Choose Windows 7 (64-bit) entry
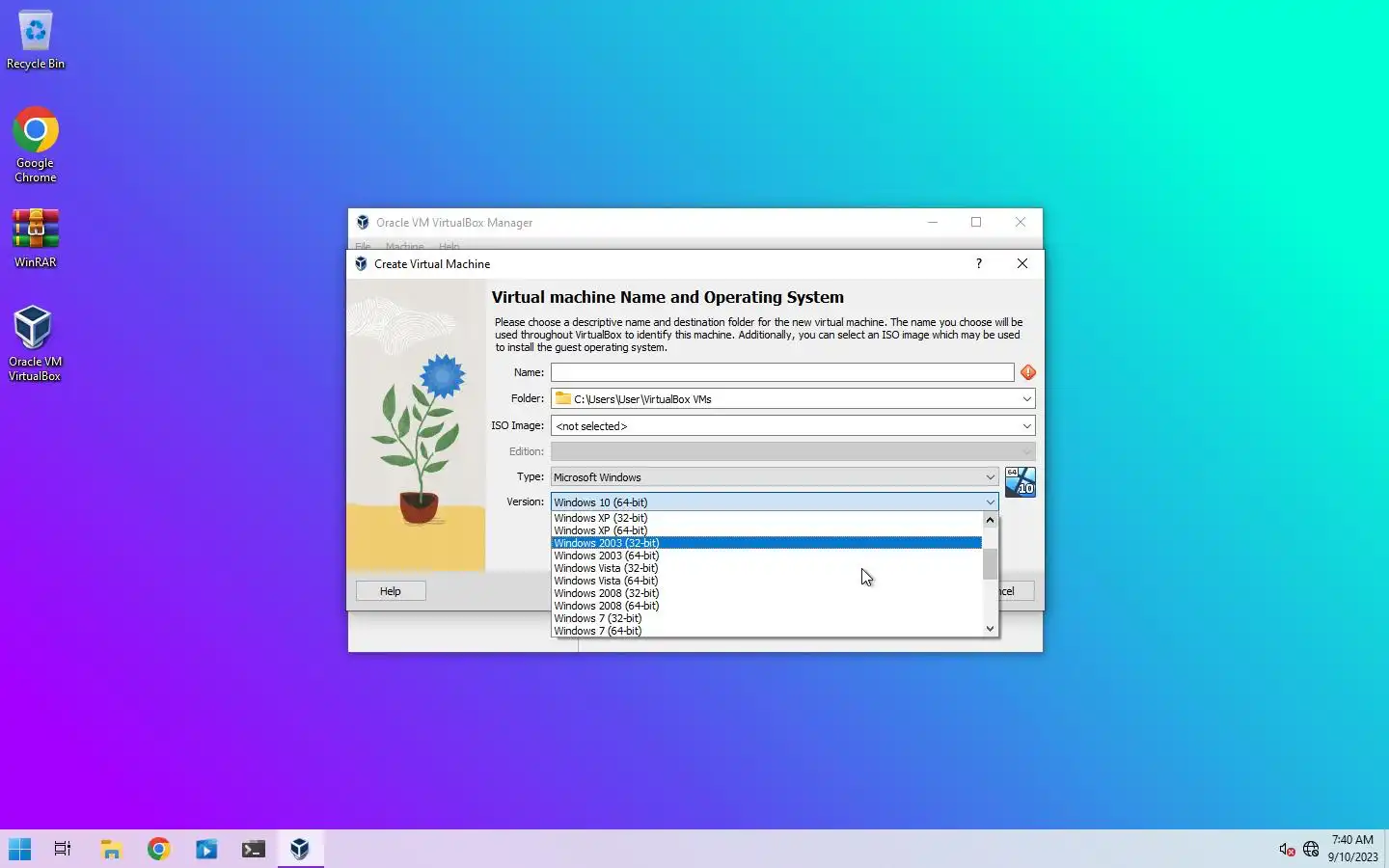Viewport: 1389px width, 868px height. click(767, 631)
